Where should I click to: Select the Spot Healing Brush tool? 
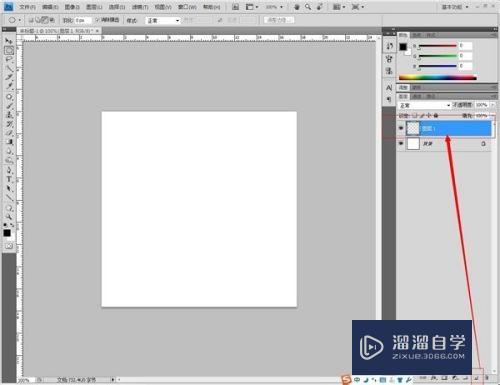[9, 97]
